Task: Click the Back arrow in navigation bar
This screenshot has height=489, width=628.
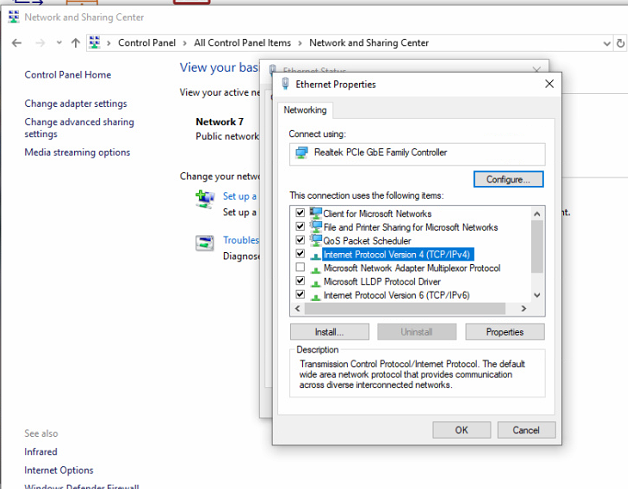Action: (x=16, y=43)
